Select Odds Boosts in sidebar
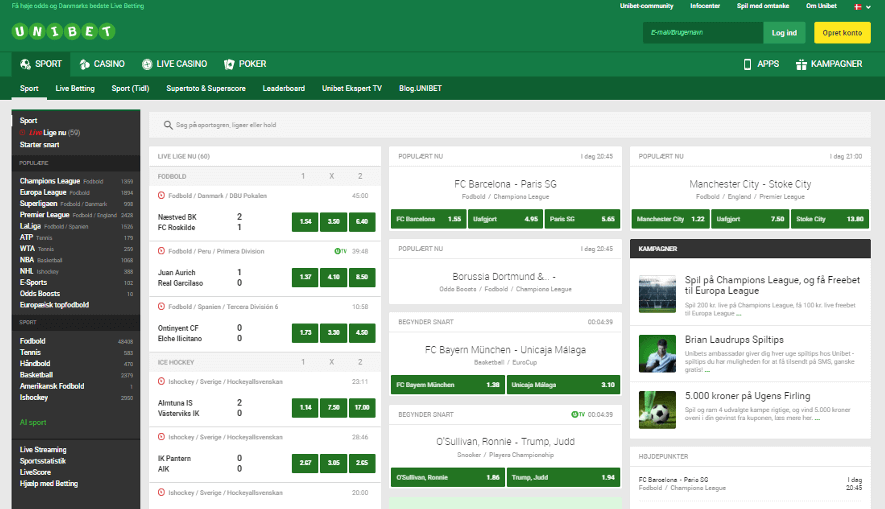The image size is (885, 509). (40, 293)
